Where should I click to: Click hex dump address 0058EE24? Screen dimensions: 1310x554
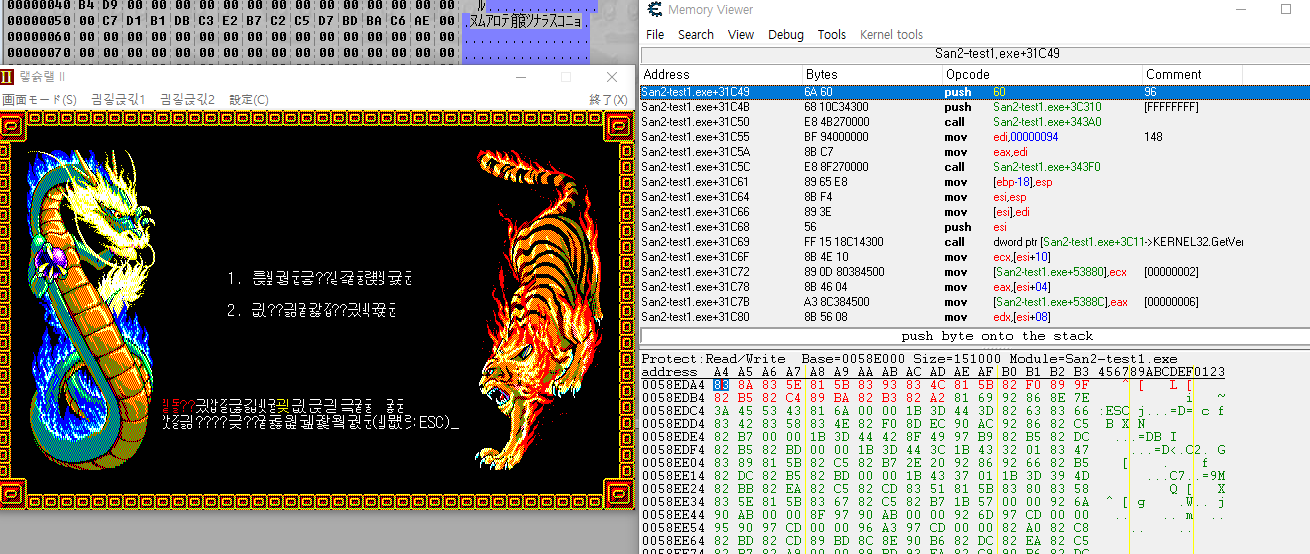coord(673,488)
